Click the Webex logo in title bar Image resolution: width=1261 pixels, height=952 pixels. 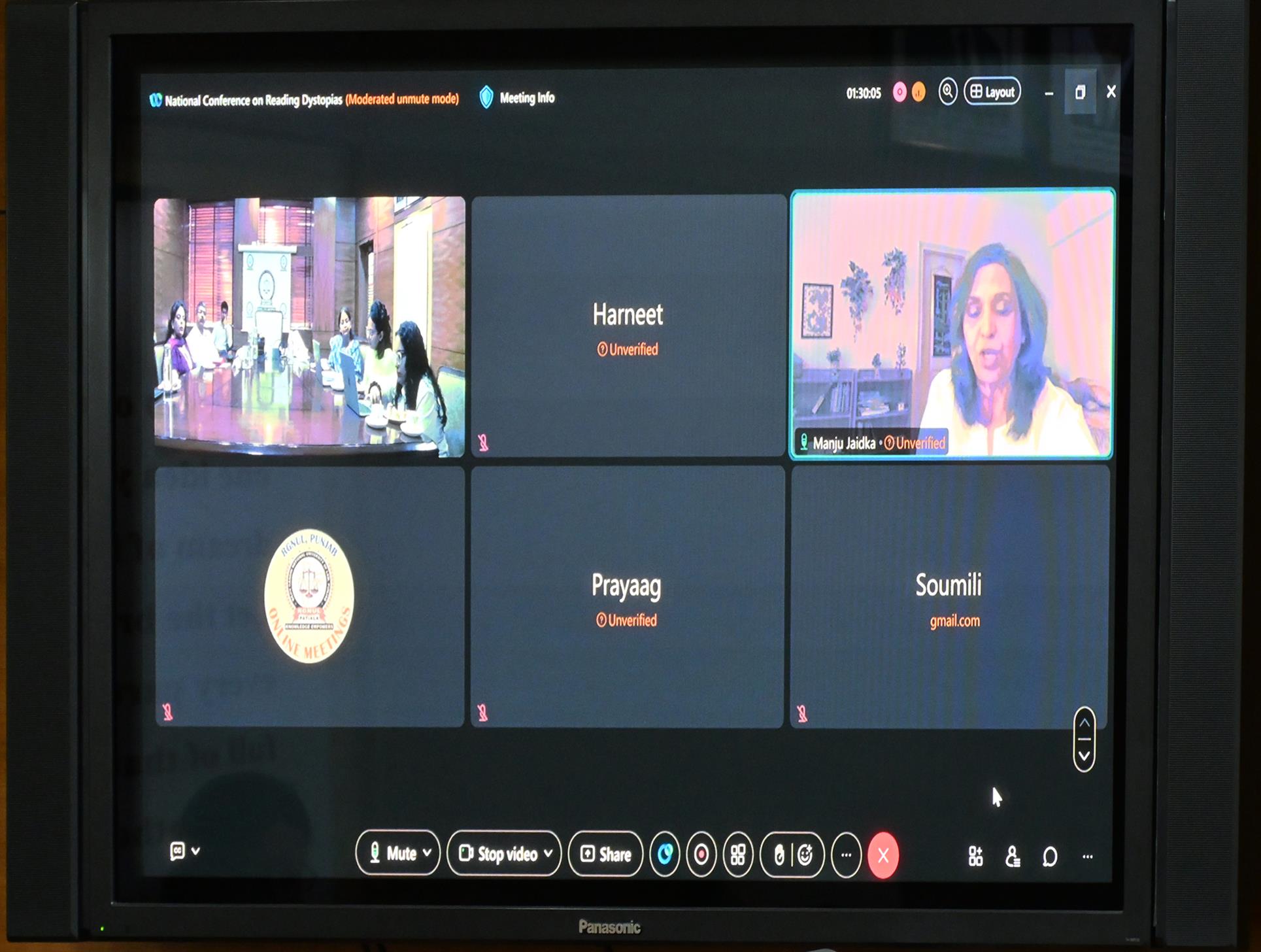[156, 100]
